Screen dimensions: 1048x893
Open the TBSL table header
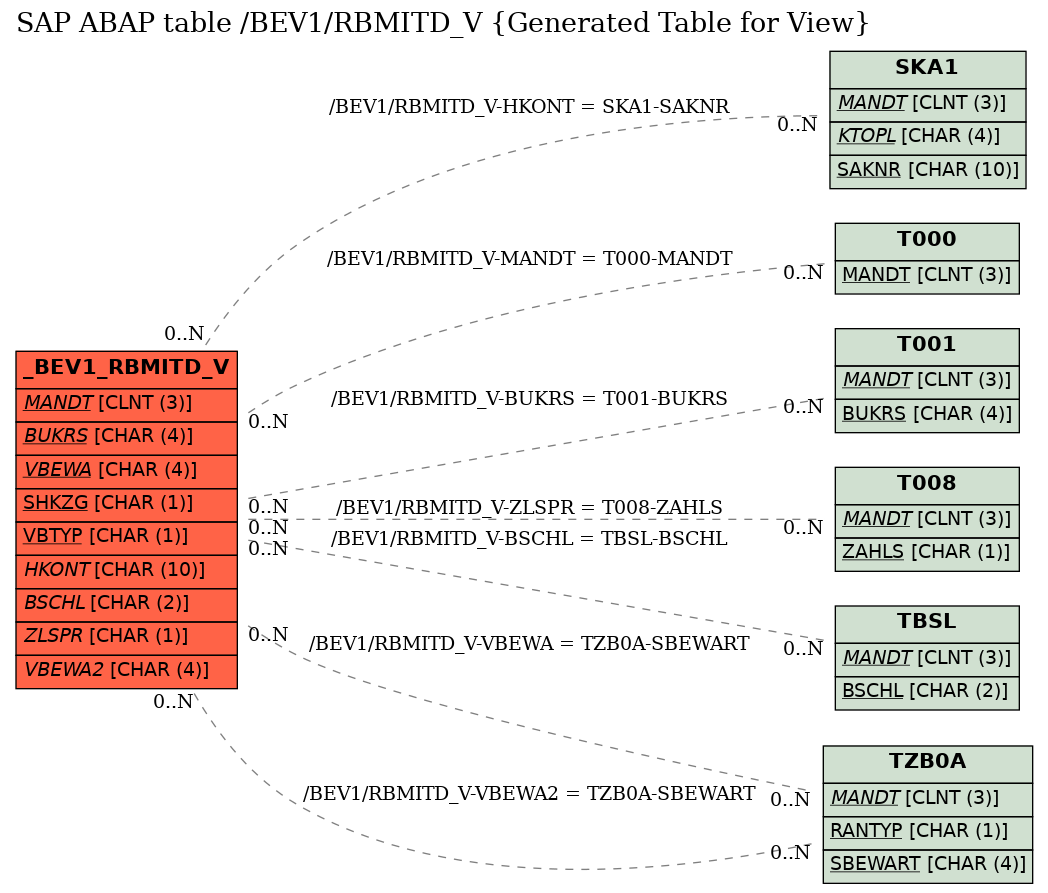(x=927, y=624)
